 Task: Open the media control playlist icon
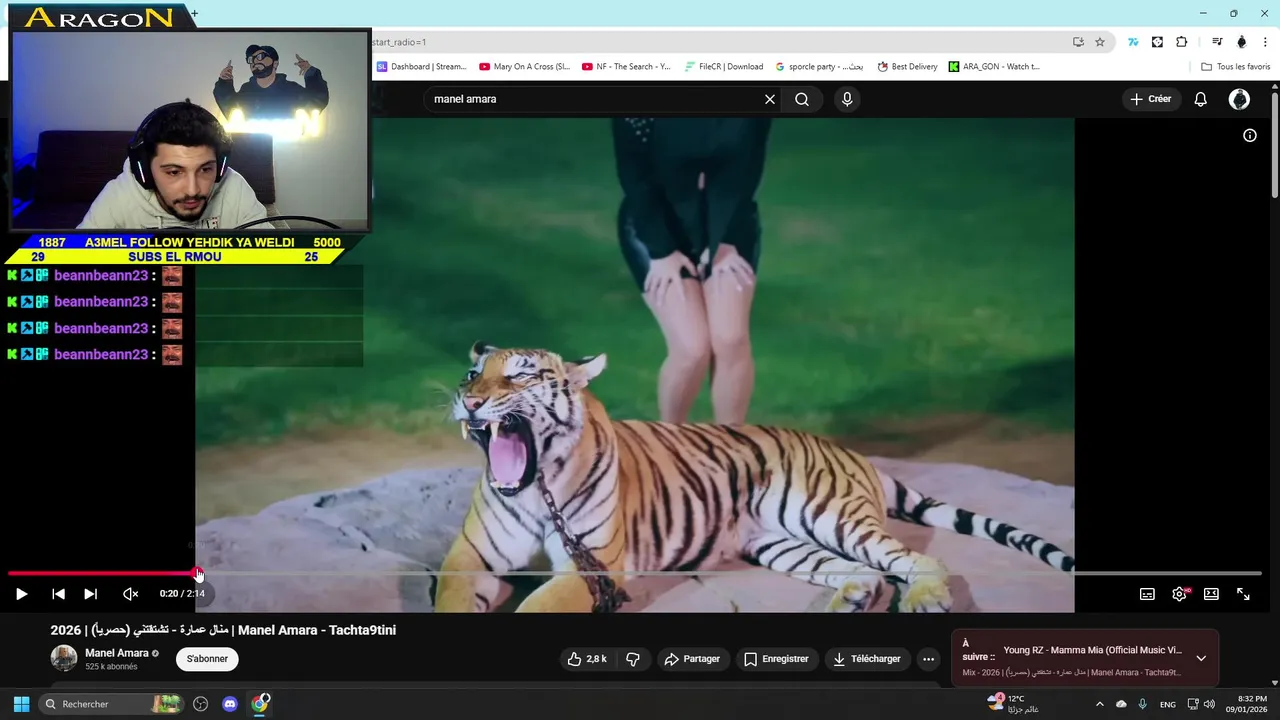pos(1217,42)
